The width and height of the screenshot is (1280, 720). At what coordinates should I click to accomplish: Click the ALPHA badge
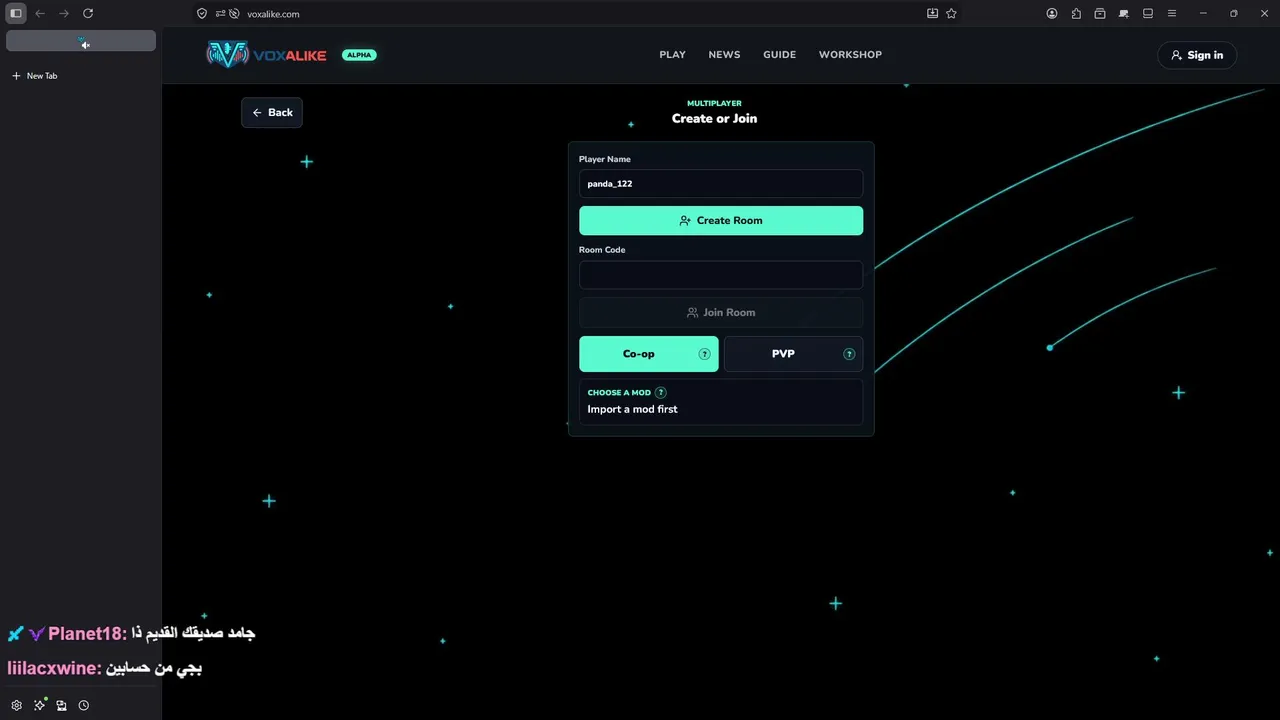[x=359, y=55]
